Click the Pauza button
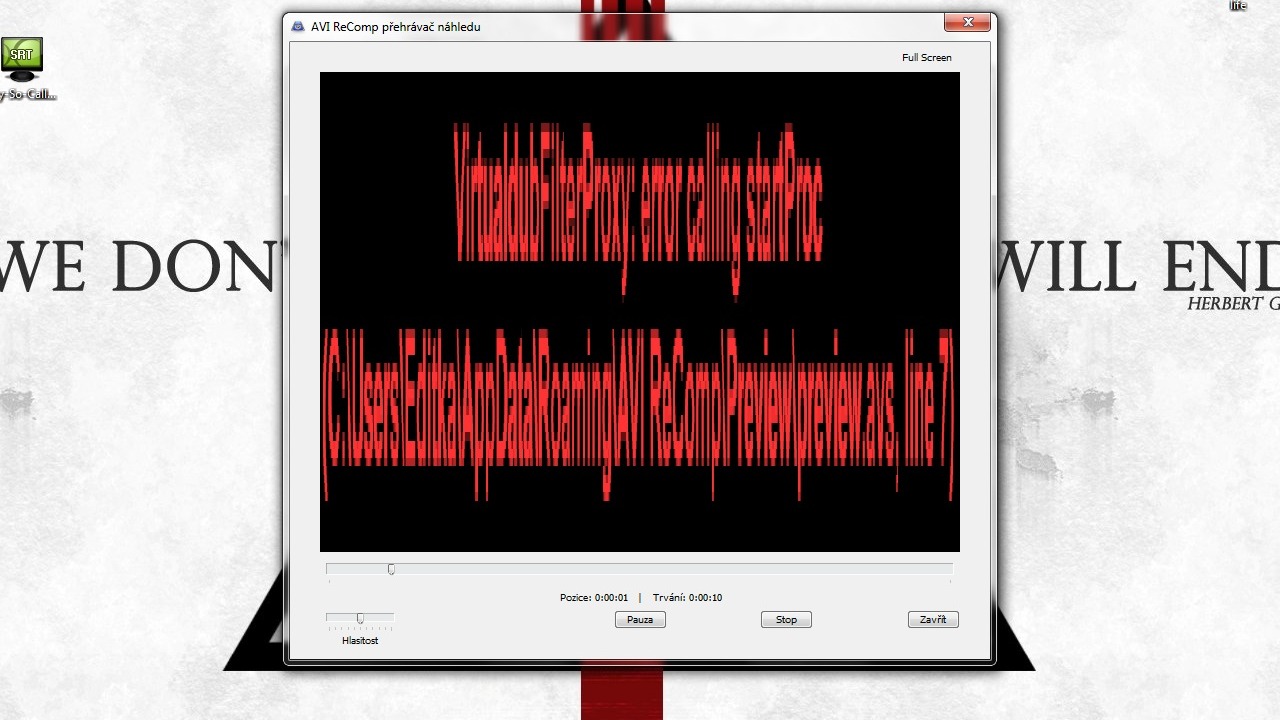The image size is (1280, 720). coord(640,620)
